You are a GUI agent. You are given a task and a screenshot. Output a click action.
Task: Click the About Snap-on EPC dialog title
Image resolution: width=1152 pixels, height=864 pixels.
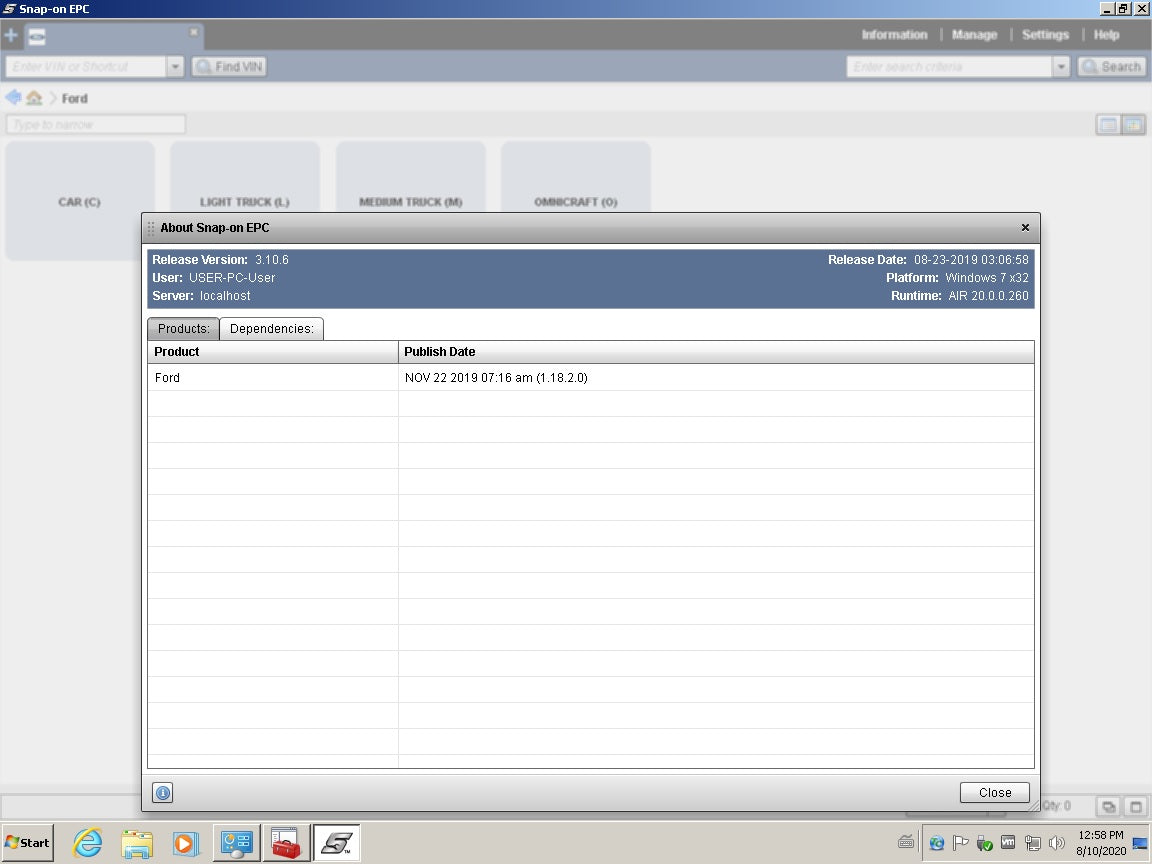215,228
